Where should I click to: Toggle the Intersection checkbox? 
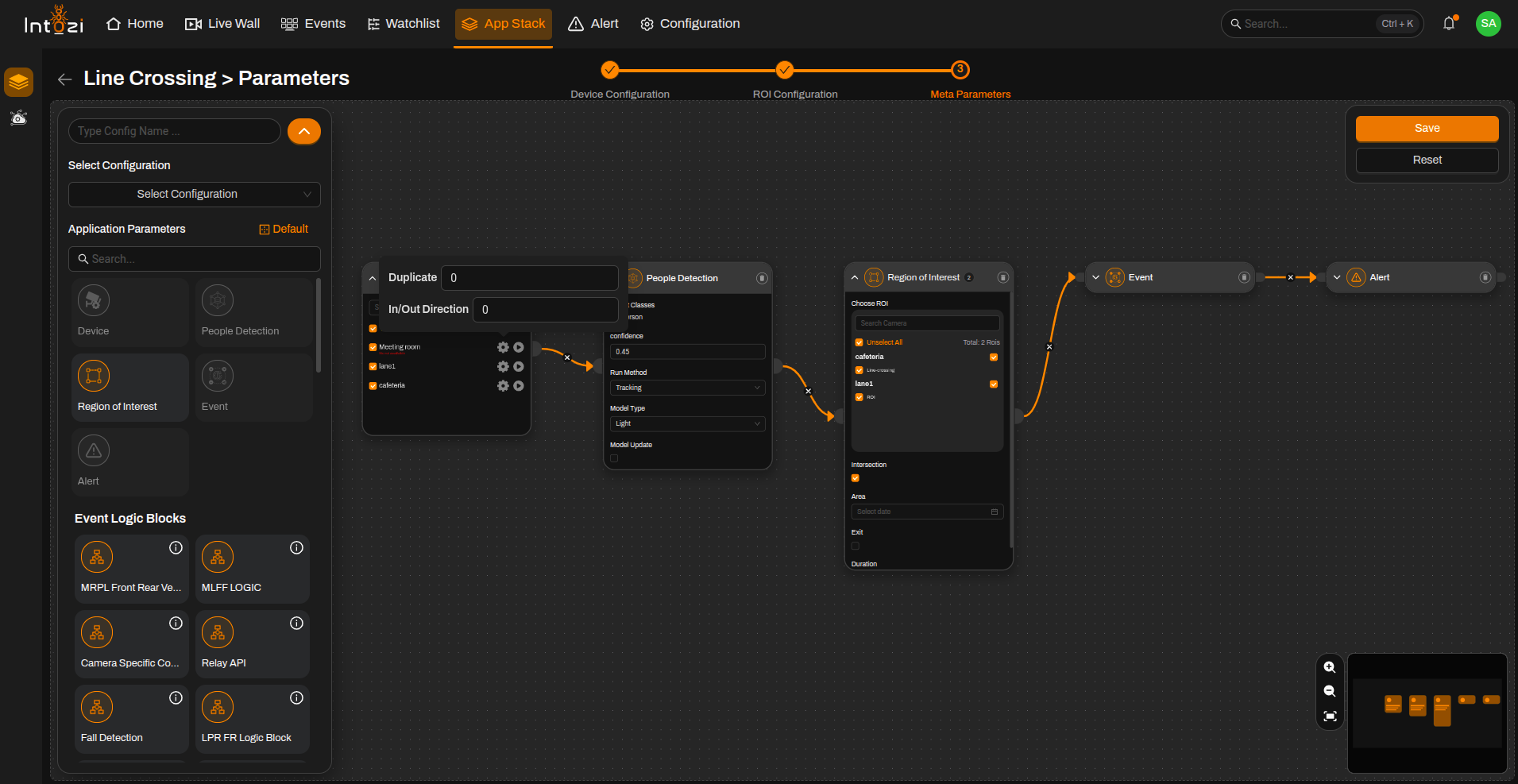pos(856,478)
